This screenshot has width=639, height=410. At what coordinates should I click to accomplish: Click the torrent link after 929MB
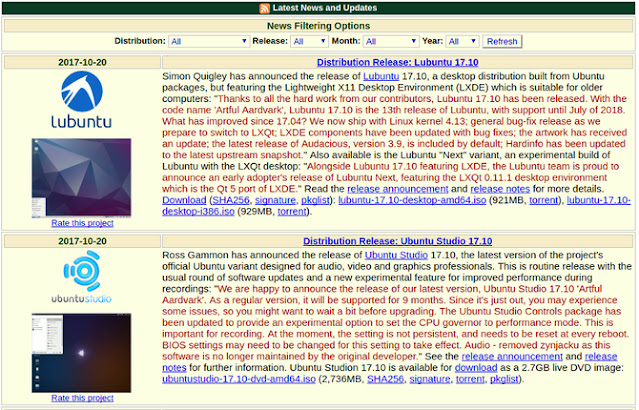tap(292, 212)
